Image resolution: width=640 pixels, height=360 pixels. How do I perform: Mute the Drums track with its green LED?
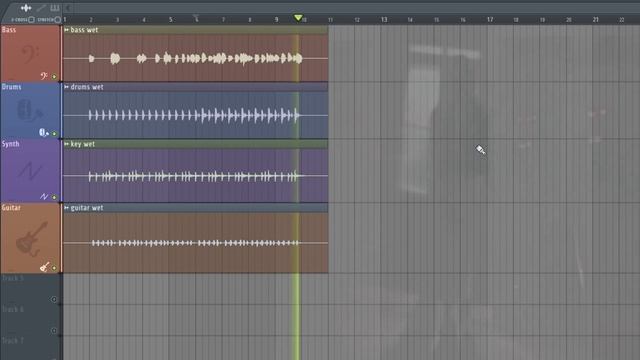[54, 133]
